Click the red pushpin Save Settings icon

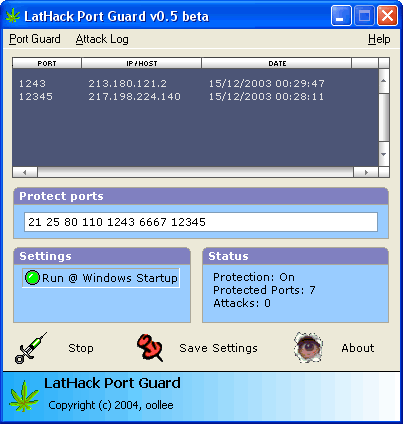tap(150, 348)
